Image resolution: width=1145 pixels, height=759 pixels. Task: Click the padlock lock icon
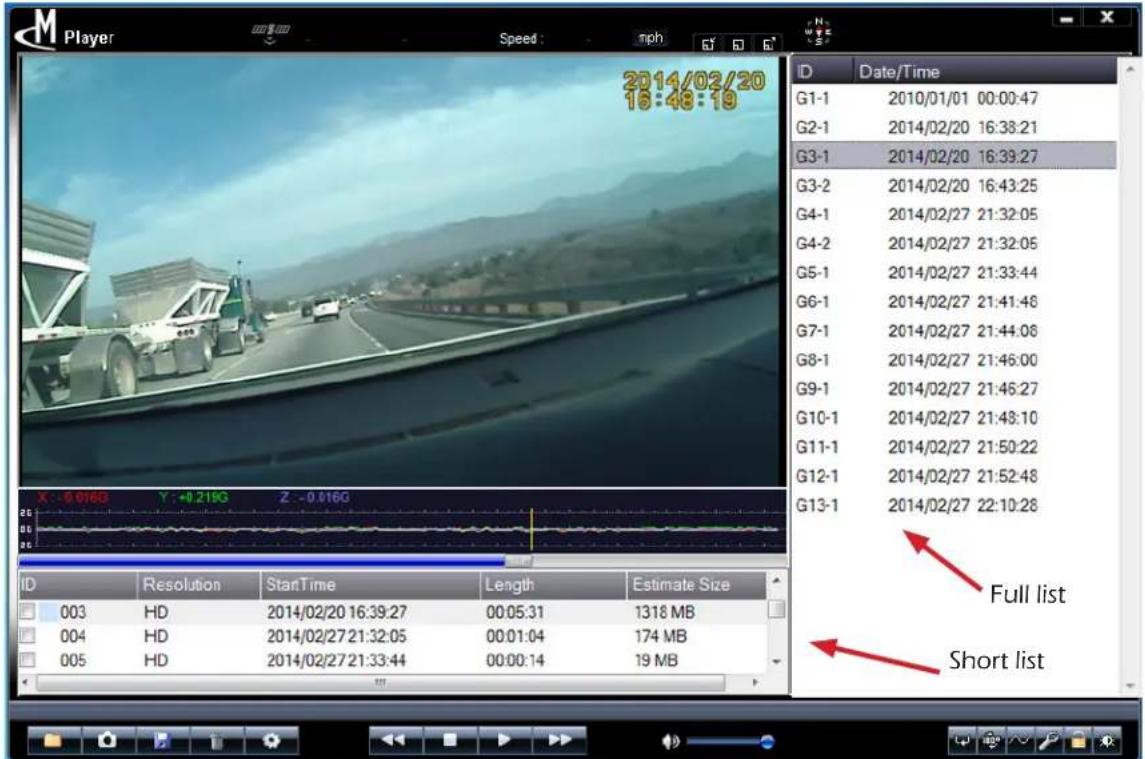[x=1077, y=741]
